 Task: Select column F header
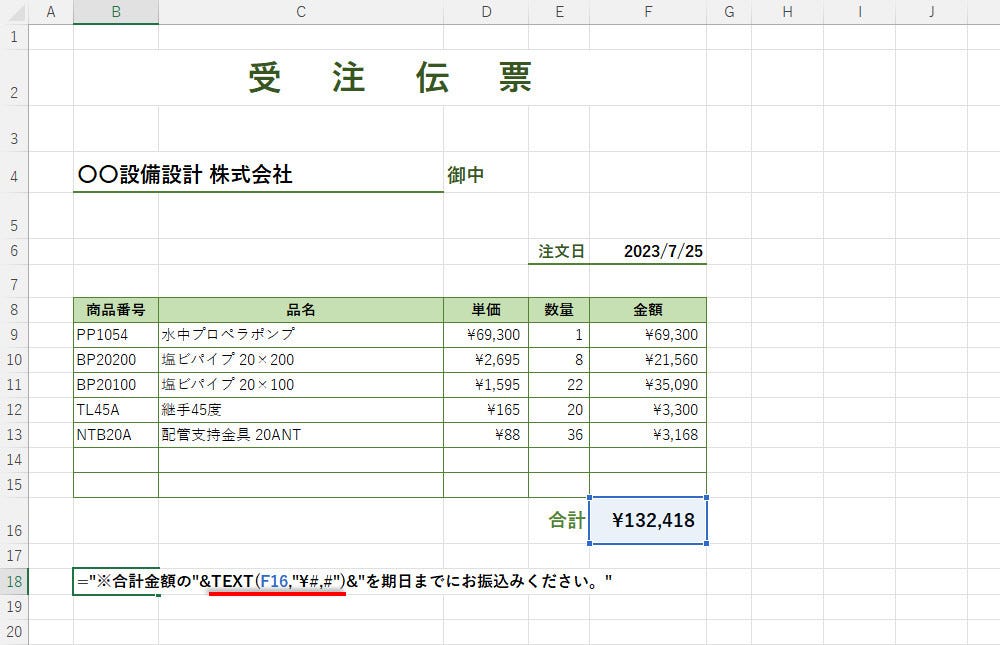pyautogui.click(x=648, y=12)
